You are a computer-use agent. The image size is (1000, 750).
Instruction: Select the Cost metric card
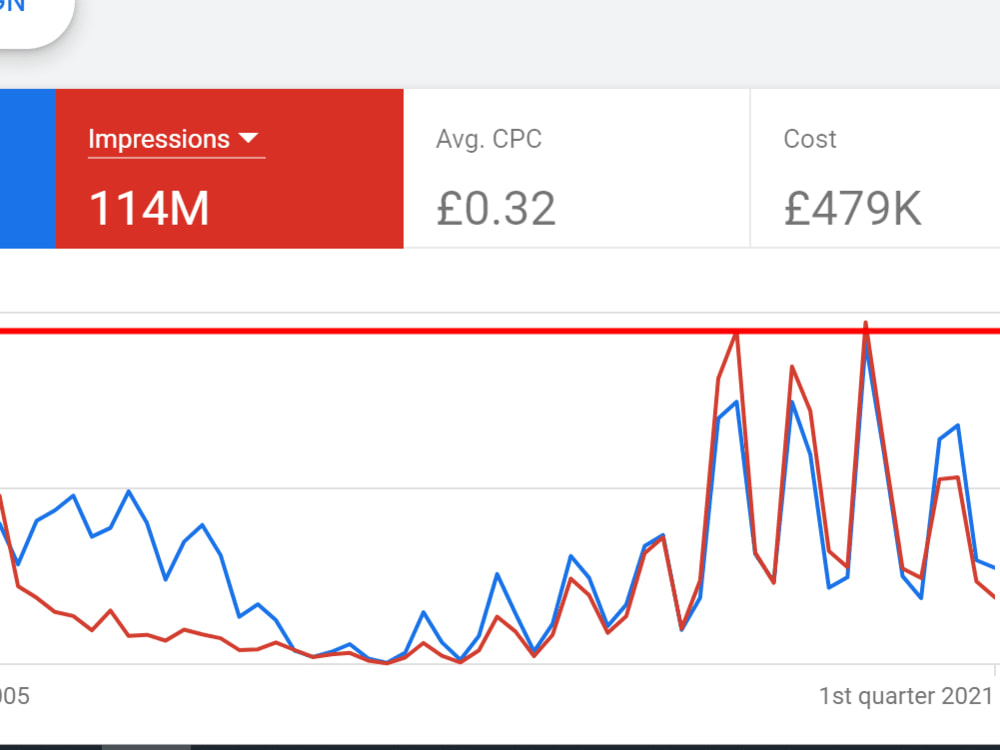pos(876,168)
